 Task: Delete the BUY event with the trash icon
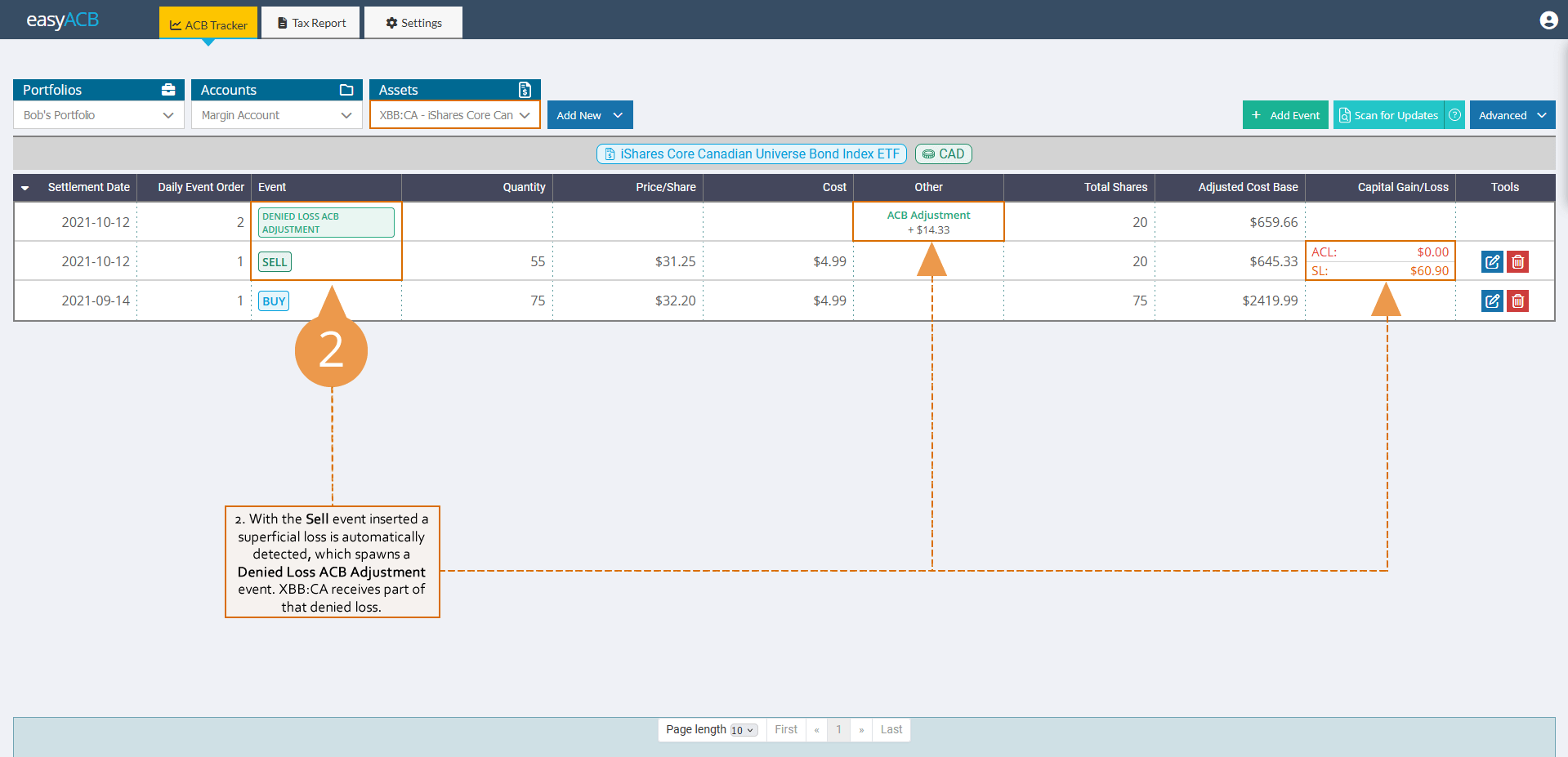1517,301
